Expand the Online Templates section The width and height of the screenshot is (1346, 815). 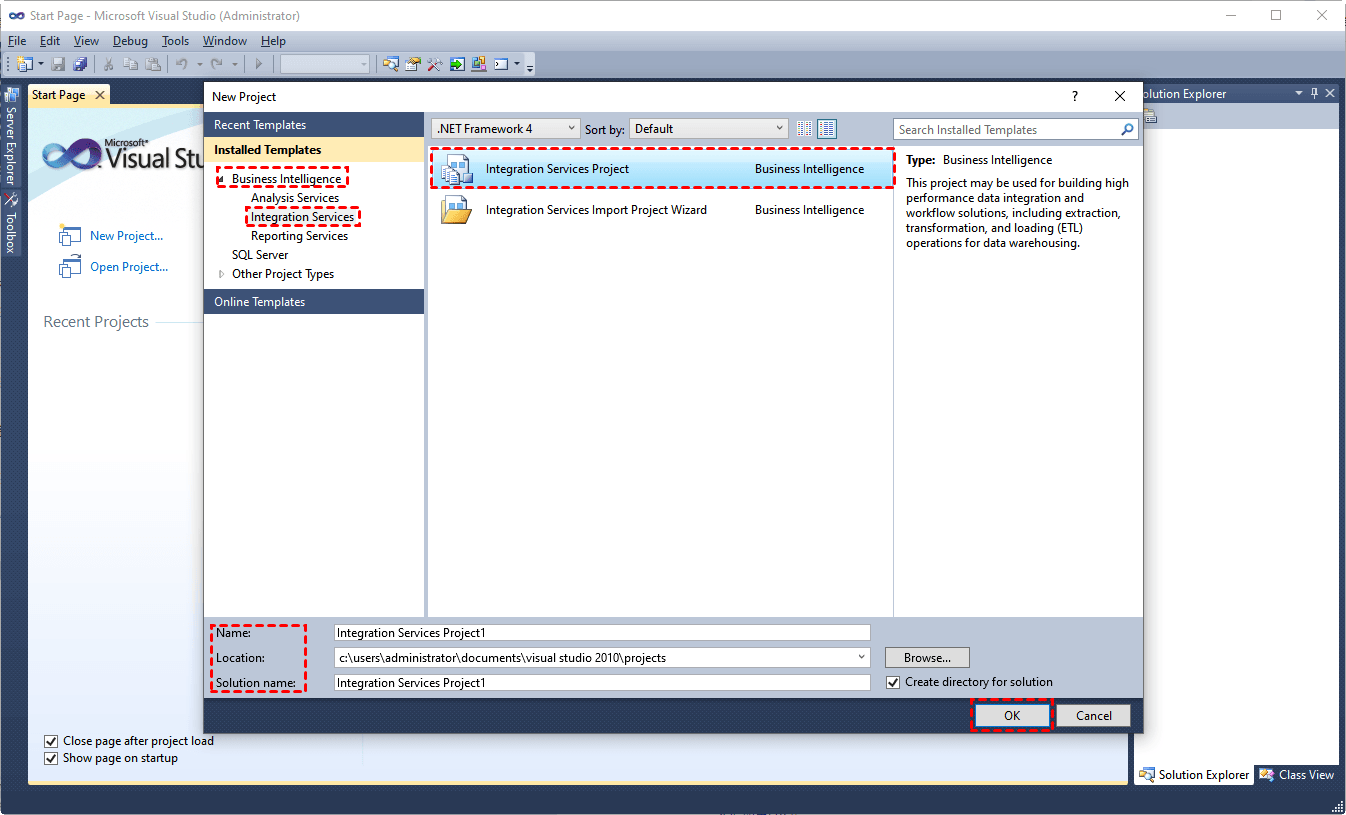(x=314, y=302)
